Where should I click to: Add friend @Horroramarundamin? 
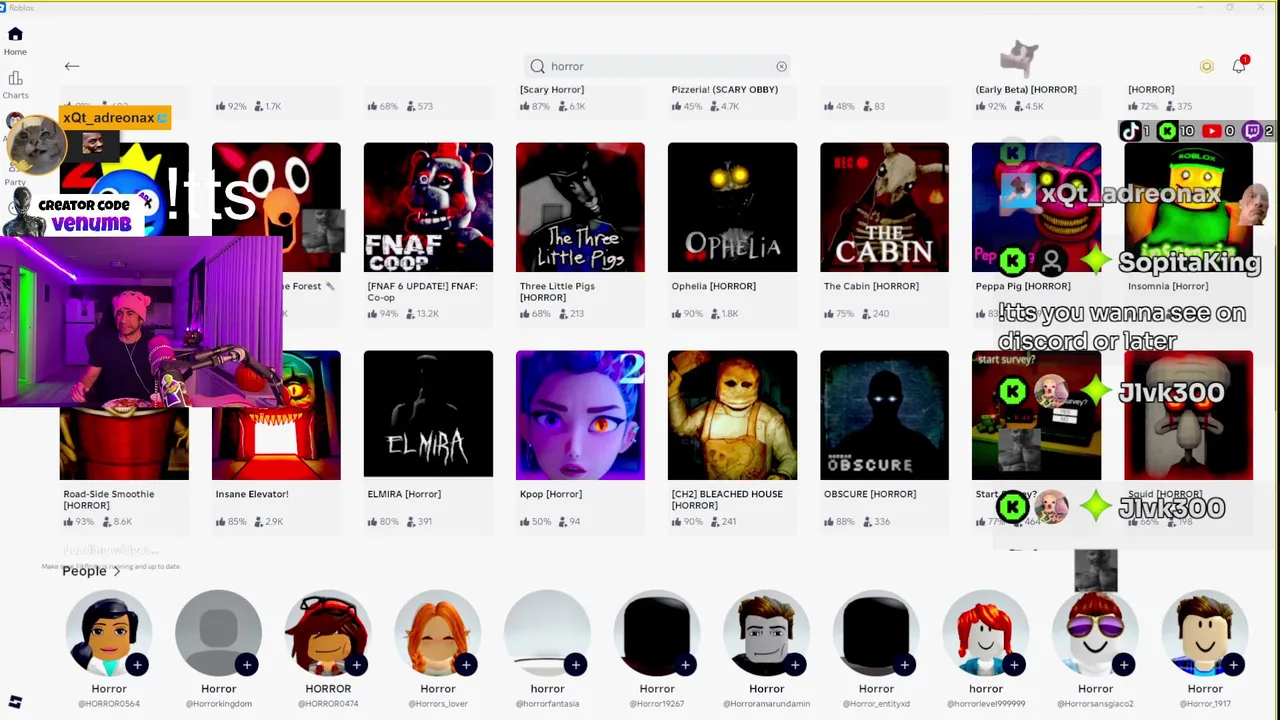pos(795,665)
